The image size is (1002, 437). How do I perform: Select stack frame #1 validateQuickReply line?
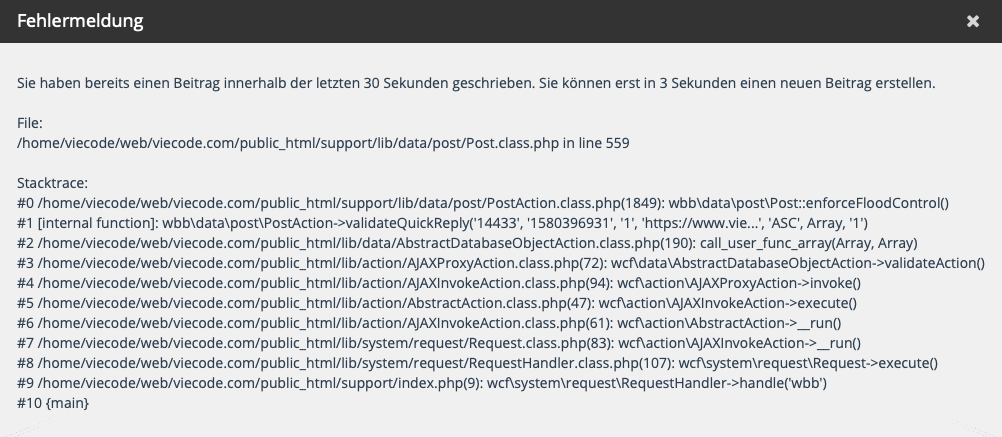442,223
